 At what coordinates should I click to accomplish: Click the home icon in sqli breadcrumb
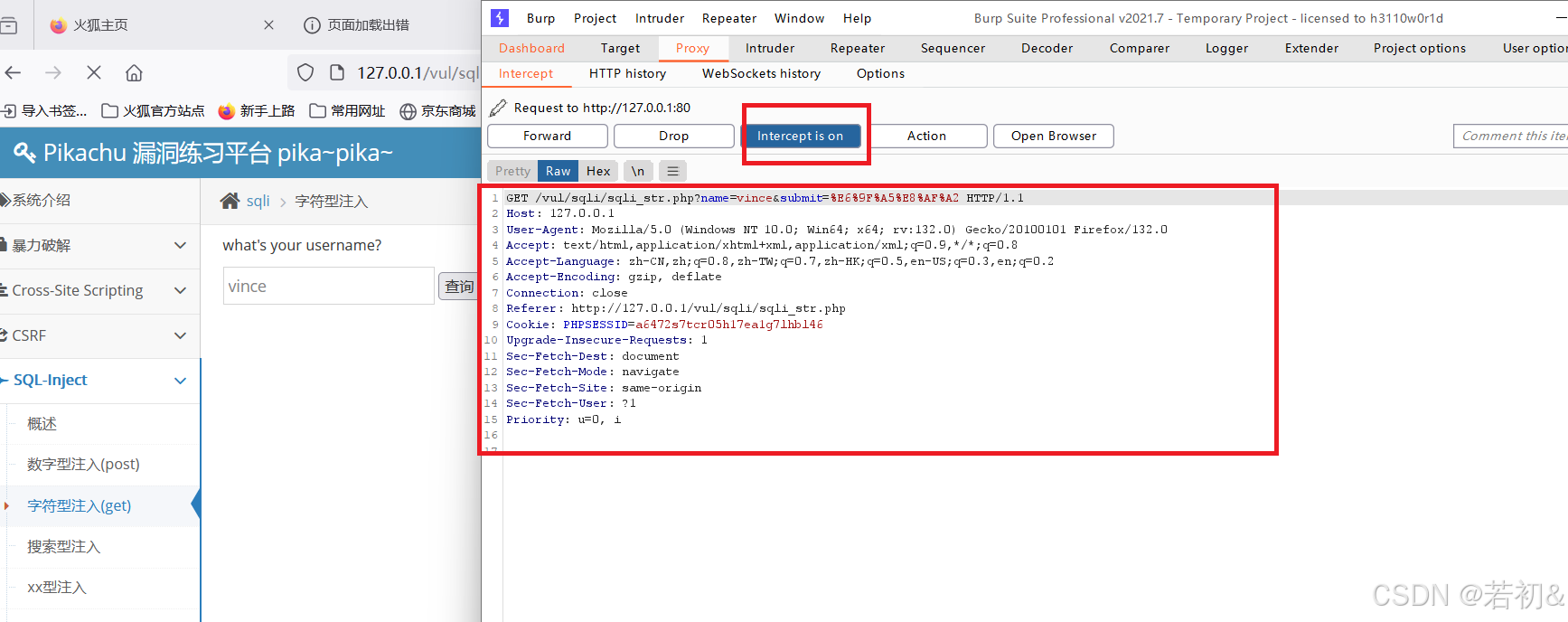coord(230,201)
